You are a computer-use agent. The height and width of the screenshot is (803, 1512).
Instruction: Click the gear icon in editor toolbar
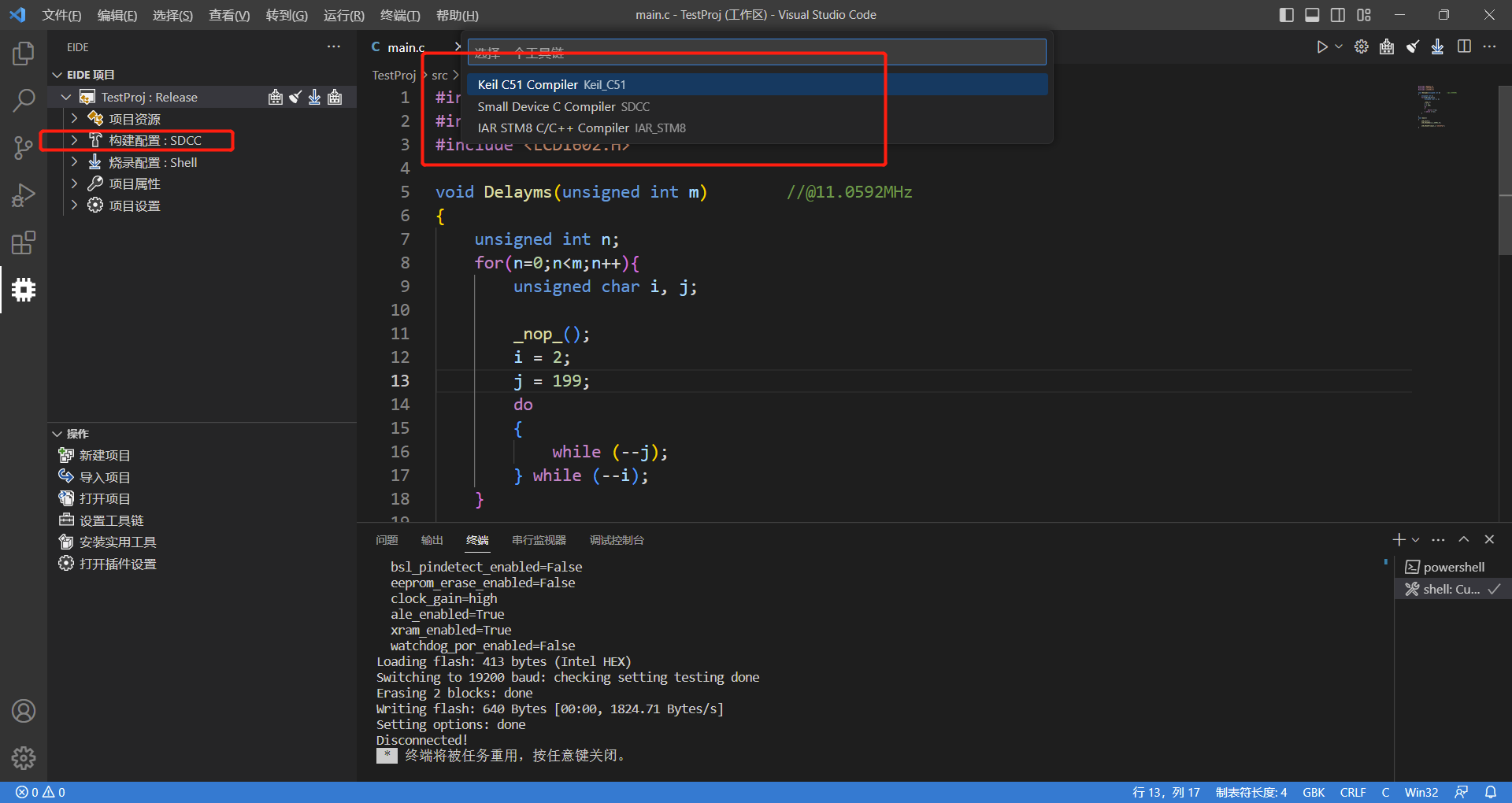click(1362, 47)
